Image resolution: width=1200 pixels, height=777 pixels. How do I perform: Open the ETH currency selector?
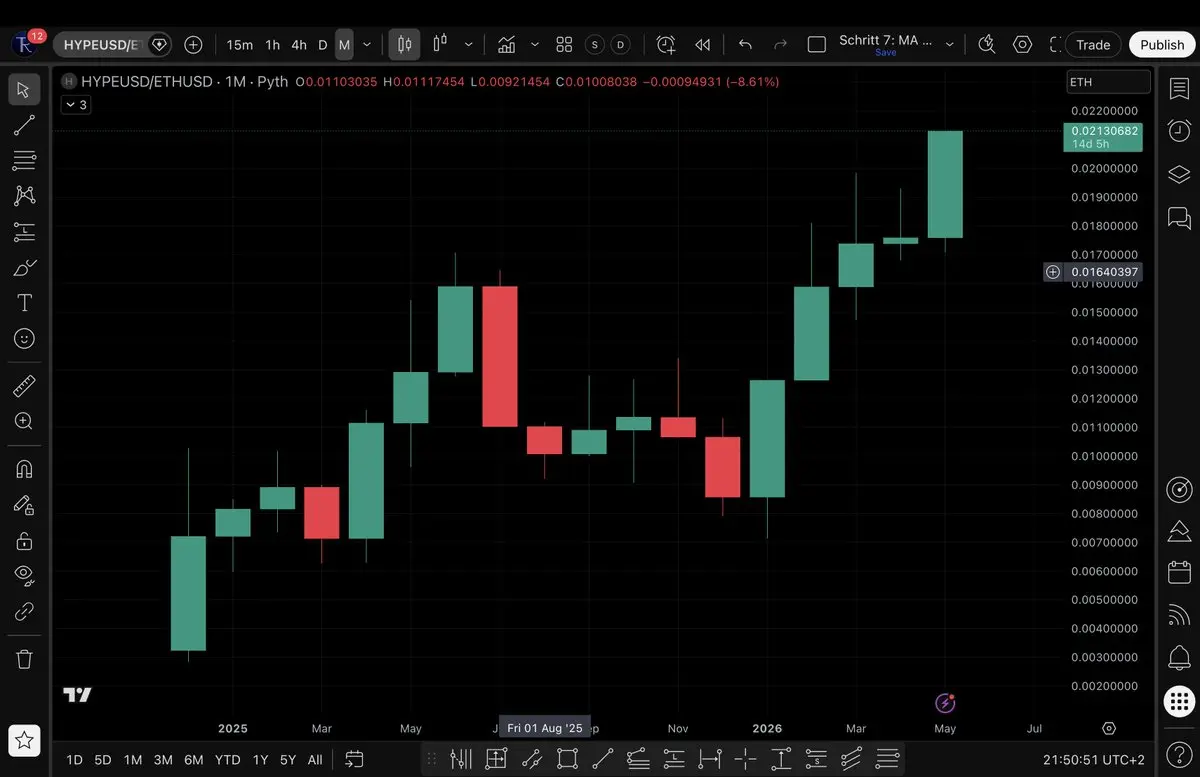(1109, 82)
